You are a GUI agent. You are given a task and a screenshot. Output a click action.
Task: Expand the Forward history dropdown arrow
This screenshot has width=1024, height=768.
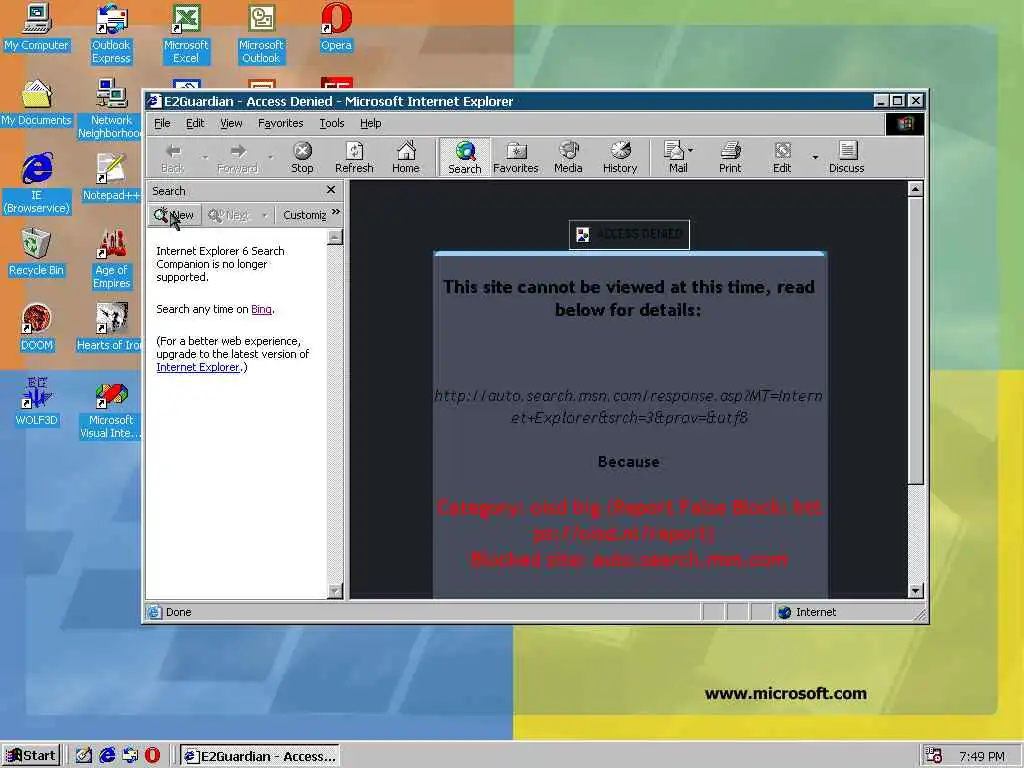tap(270, 157)
